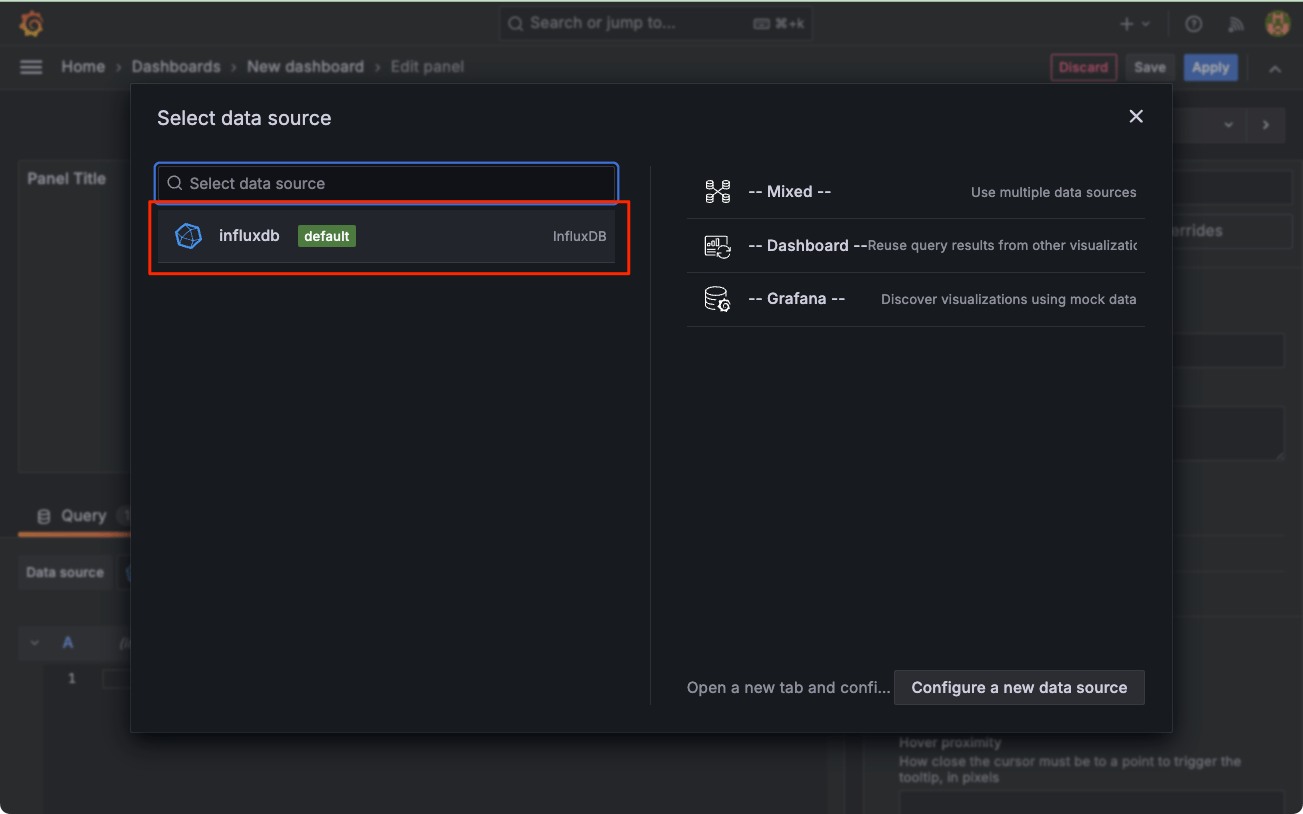Screen dimensions: 1303x814
Task: Open visualization picker dropdown chevron
Action: (x=1229, y=125)
